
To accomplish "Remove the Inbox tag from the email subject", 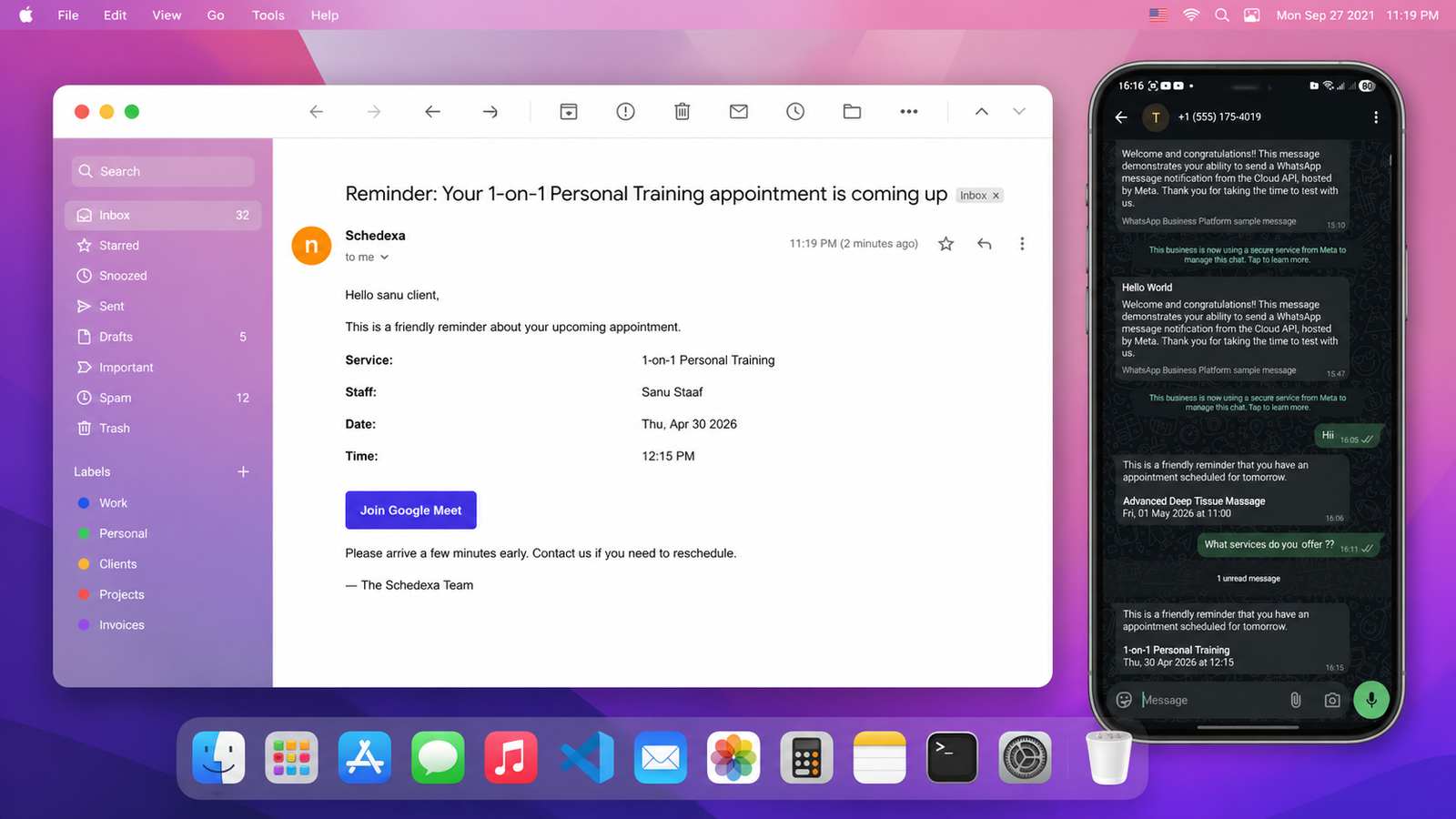I will pos(996,196).
